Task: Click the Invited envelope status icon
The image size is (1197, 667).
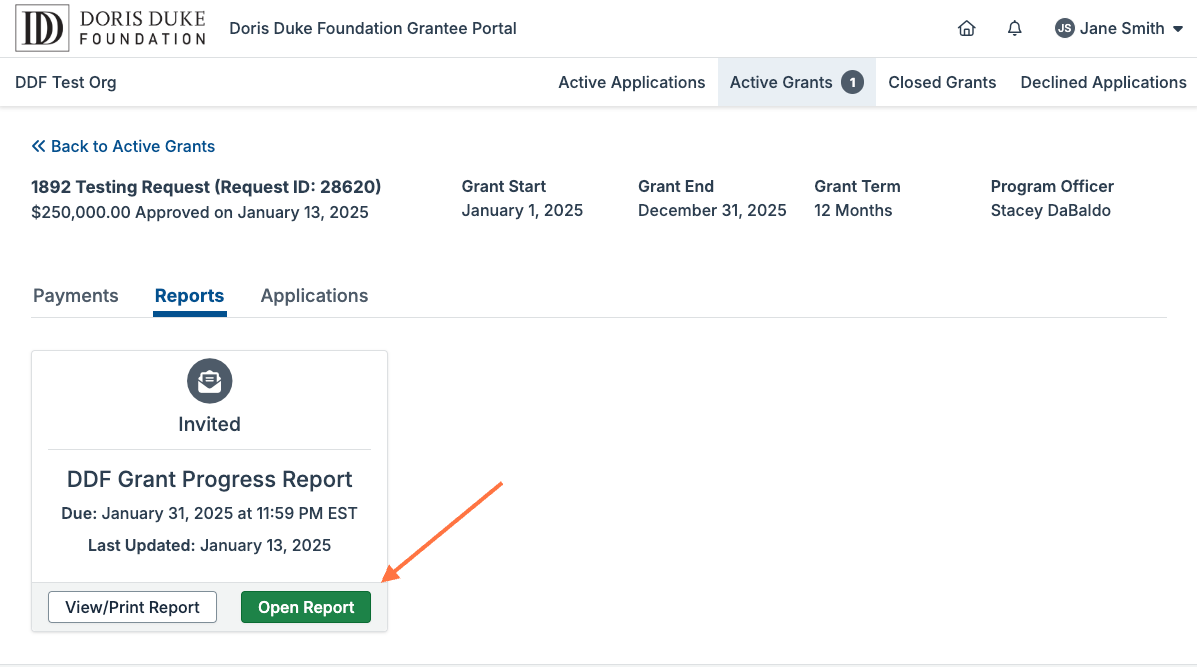Action: coord(209,381)
